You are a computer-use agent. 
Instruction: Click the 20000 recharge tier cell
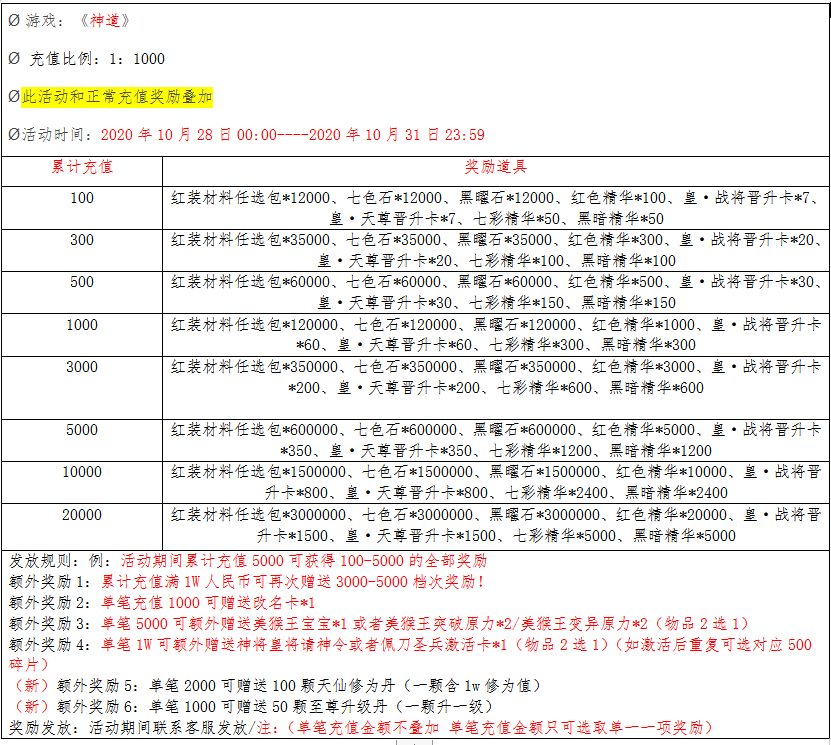(x=82, y=527)
